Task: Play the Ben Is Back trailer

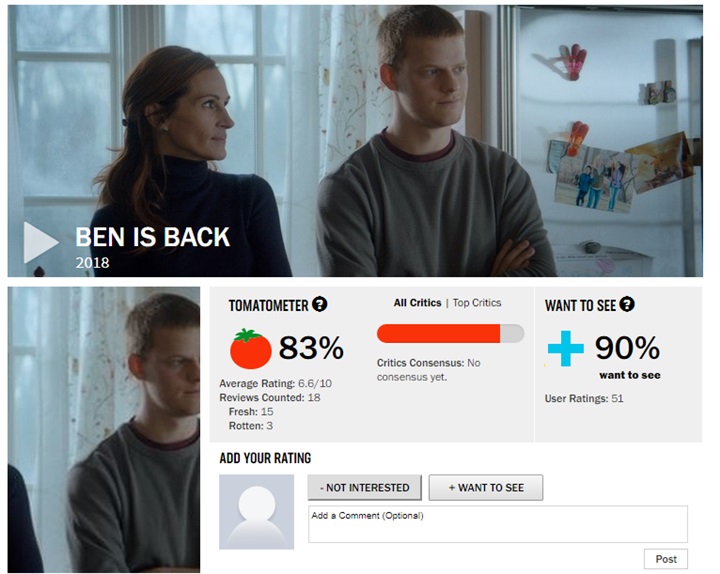Action: (40, 242)
